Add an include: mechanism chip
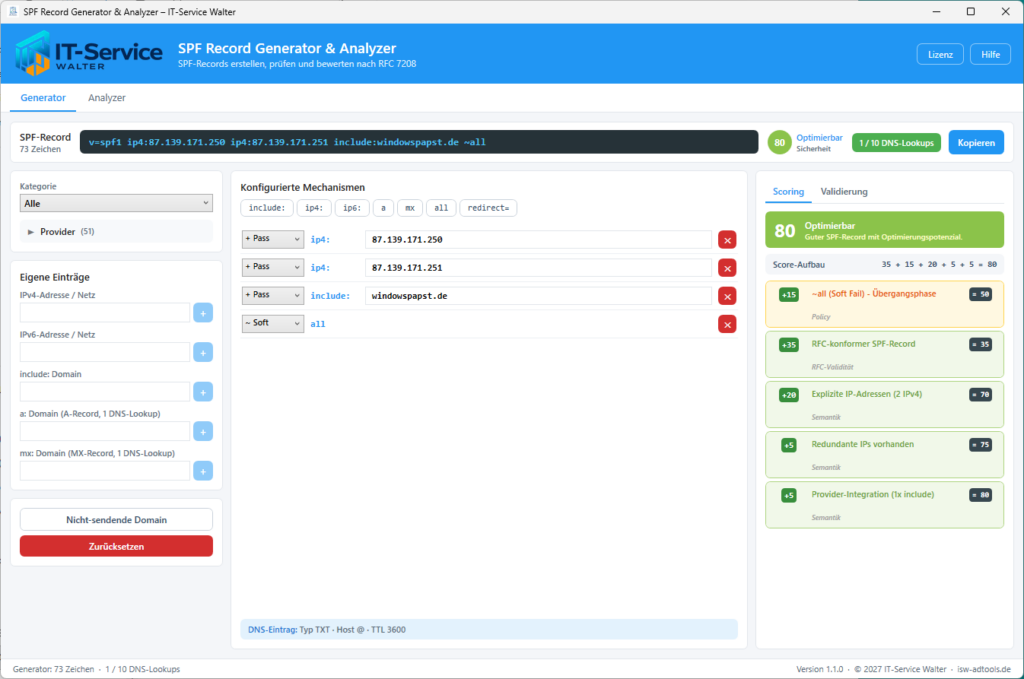The width and height of the screenshot is (1024, 679). [x=266, y=208]
